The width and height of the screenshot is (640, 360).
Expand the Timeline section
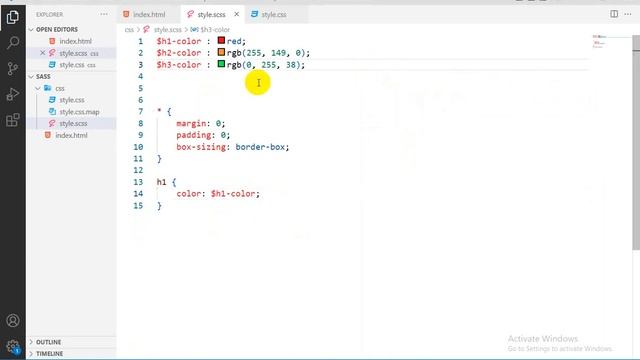tap(31, 353)
